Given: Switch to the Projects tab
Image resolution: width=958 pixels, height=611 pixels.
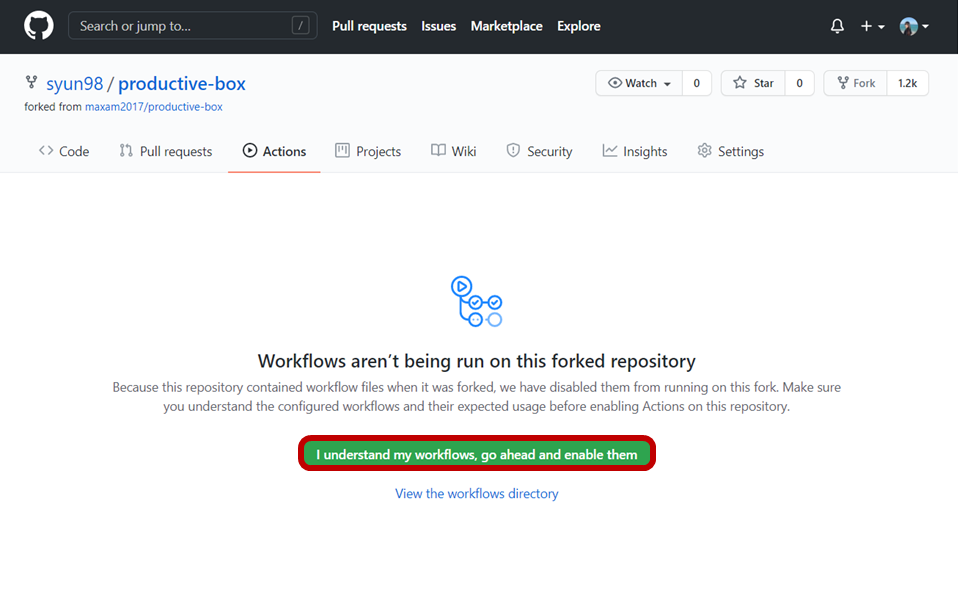Looking at the screenshot, I should [x=368, y=152].
